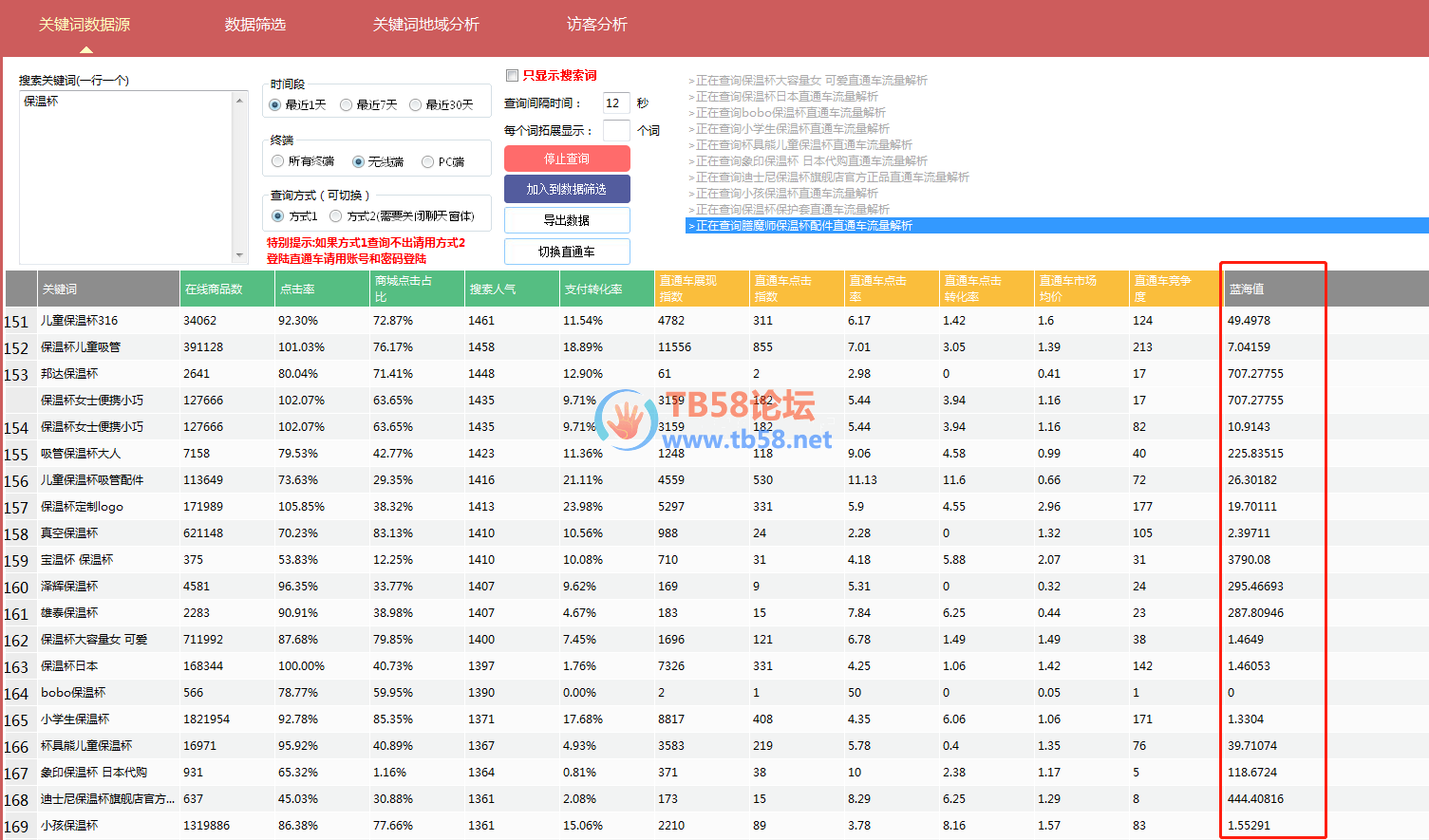
Task: Switch to the 数据筛选 tab
Action: (x=254, y=25)
